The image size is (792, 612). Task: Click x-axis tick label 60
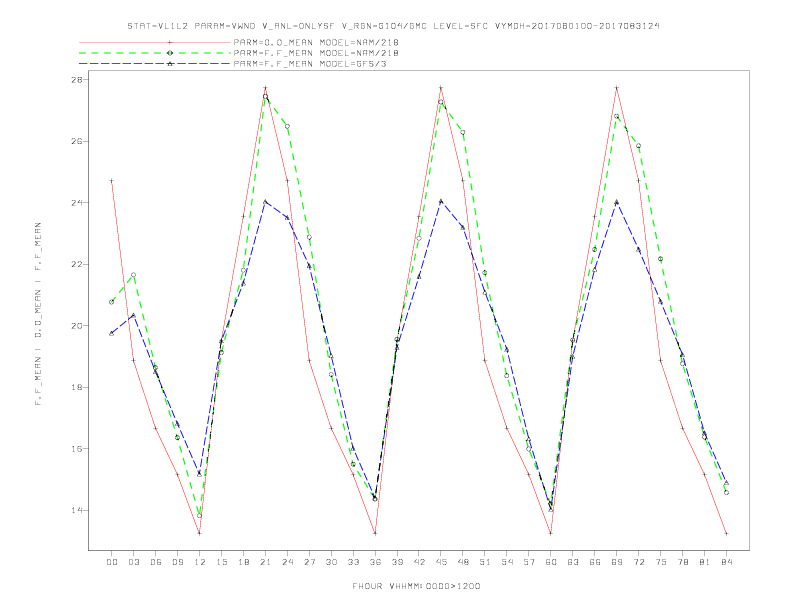(x=551, y=562)
